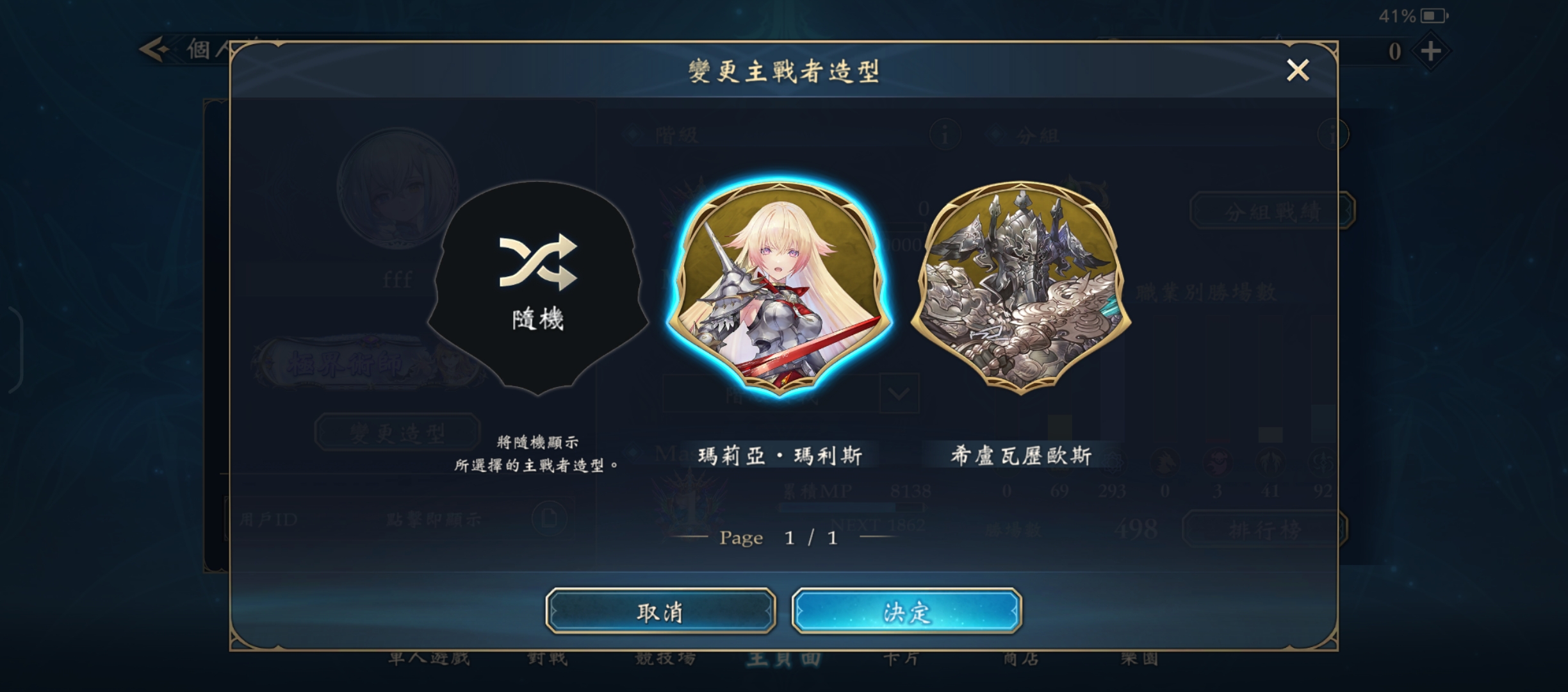
Task: Tap the 瑪莉亞・瑪利斯 name label
Action: [780, 456]
